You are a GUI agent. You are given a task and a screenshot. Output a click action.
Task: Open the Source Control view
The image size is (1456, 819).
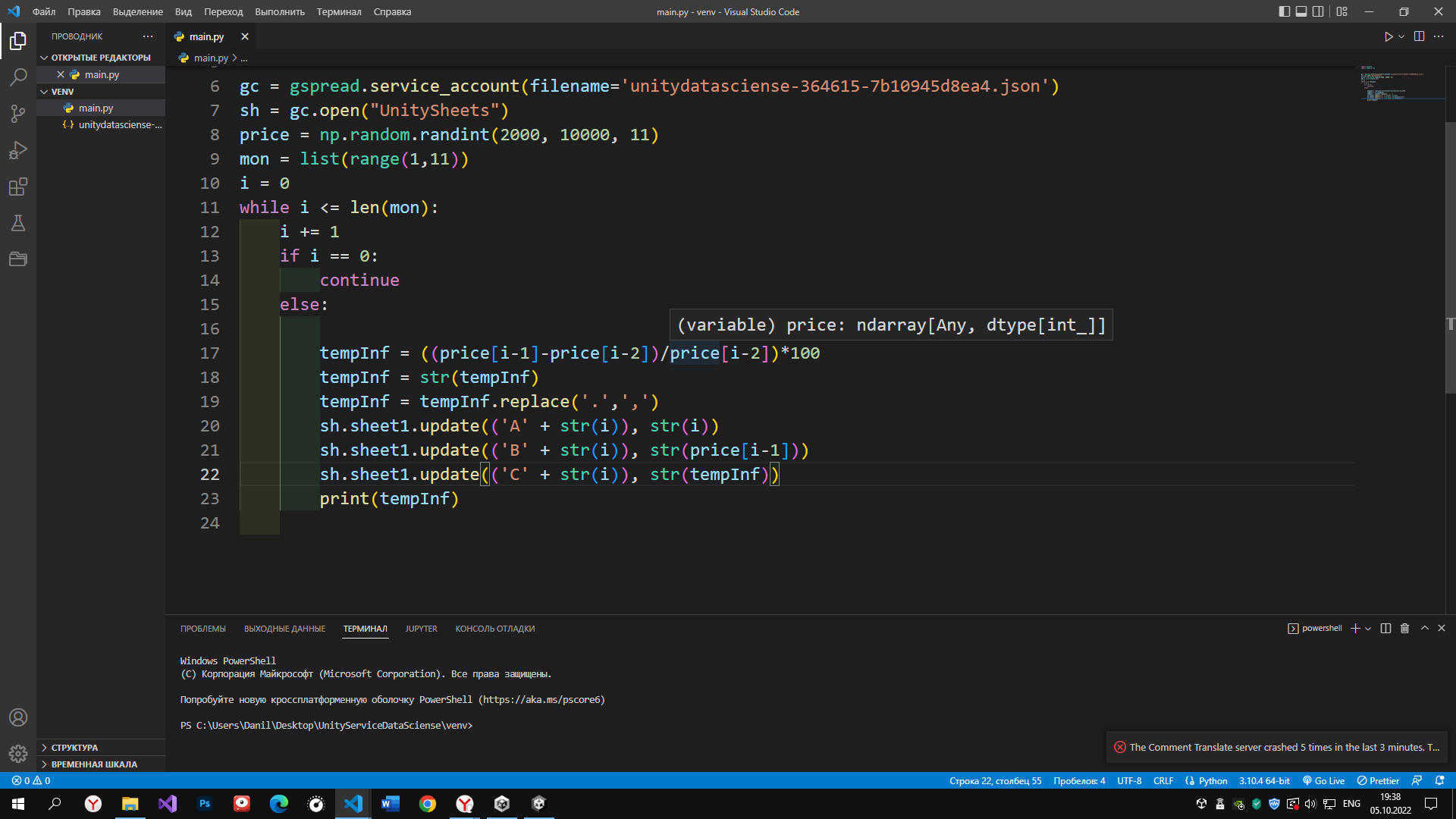point(18,114)
